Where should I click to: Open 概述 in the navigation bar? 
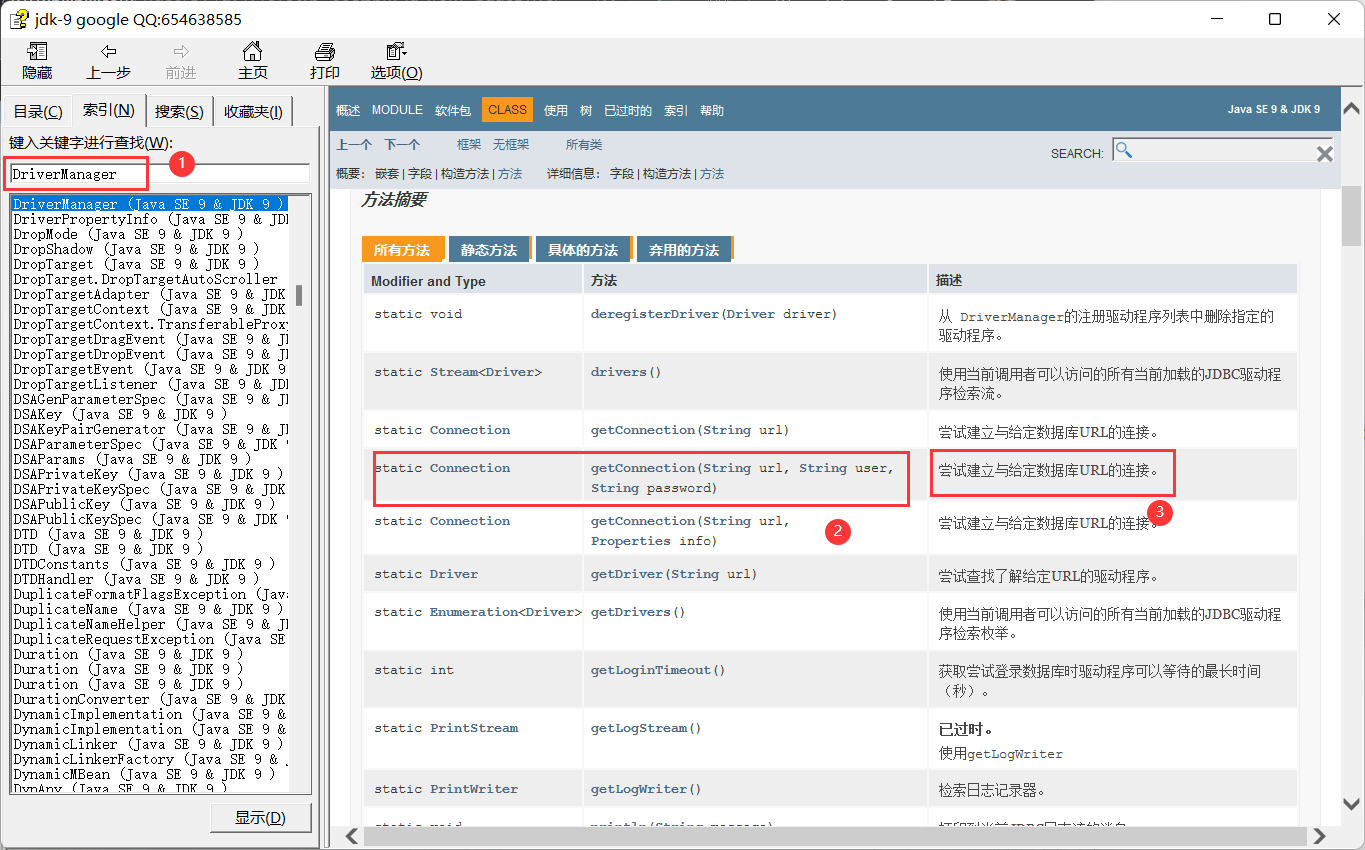pos(348,110)
